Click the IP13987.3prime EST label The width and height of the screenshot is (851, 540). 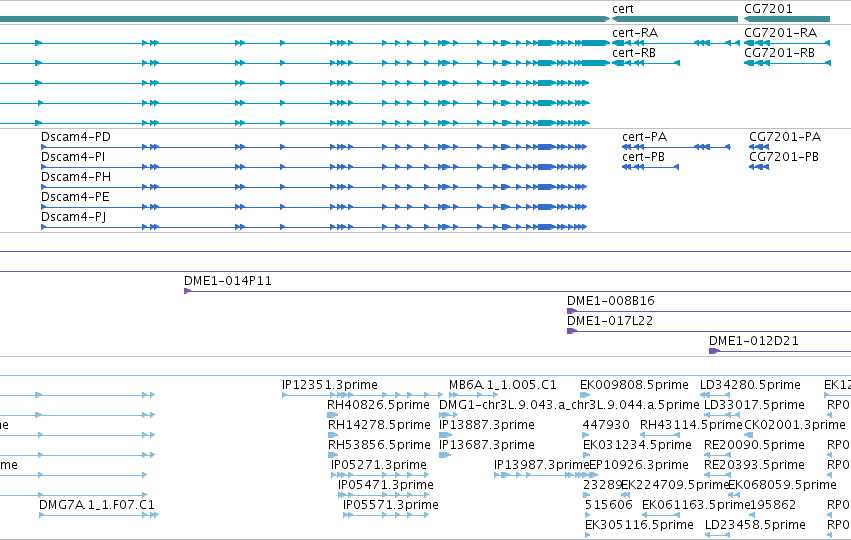pos(541,465)
